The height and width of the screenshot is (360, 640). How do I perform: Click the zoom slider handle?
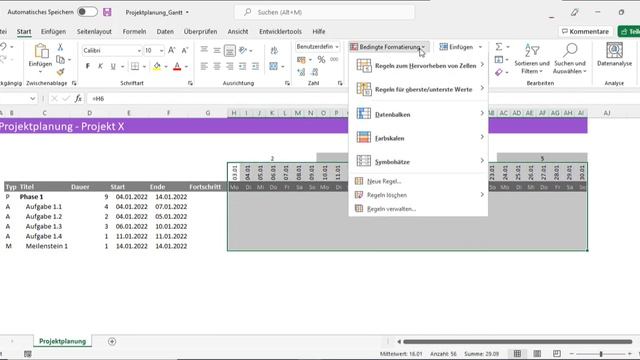click(x=601, y=354)
